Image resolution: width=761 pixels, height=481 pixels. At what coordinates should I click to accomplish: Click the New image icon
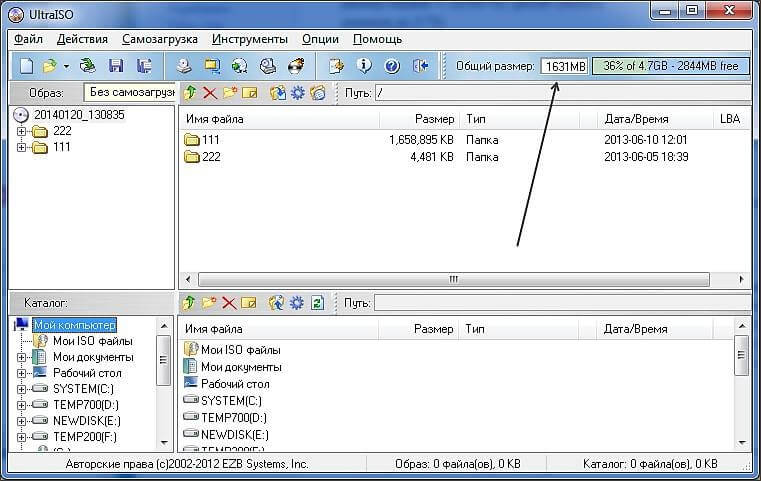pos(27,66)
